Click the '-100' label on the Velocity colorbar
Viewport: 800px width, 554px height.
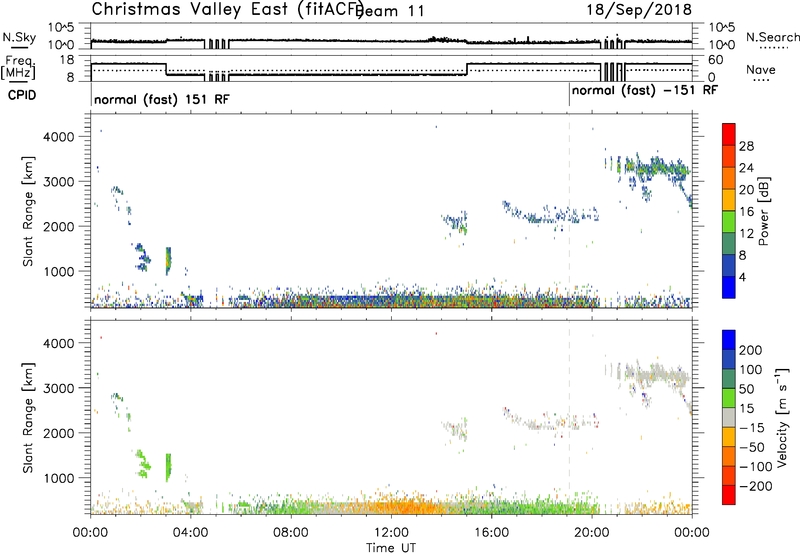point(756,466)
